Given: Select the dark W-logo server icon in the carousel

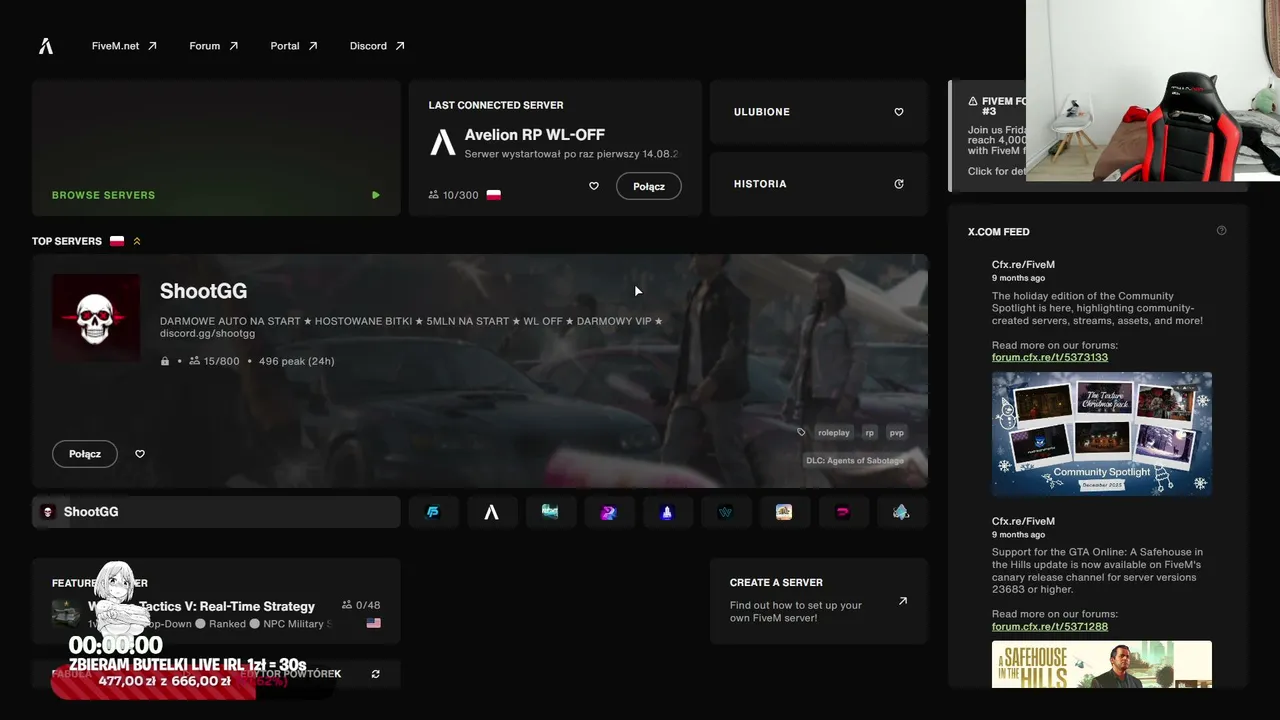Looking at the screenshot, I should [725, 512].
